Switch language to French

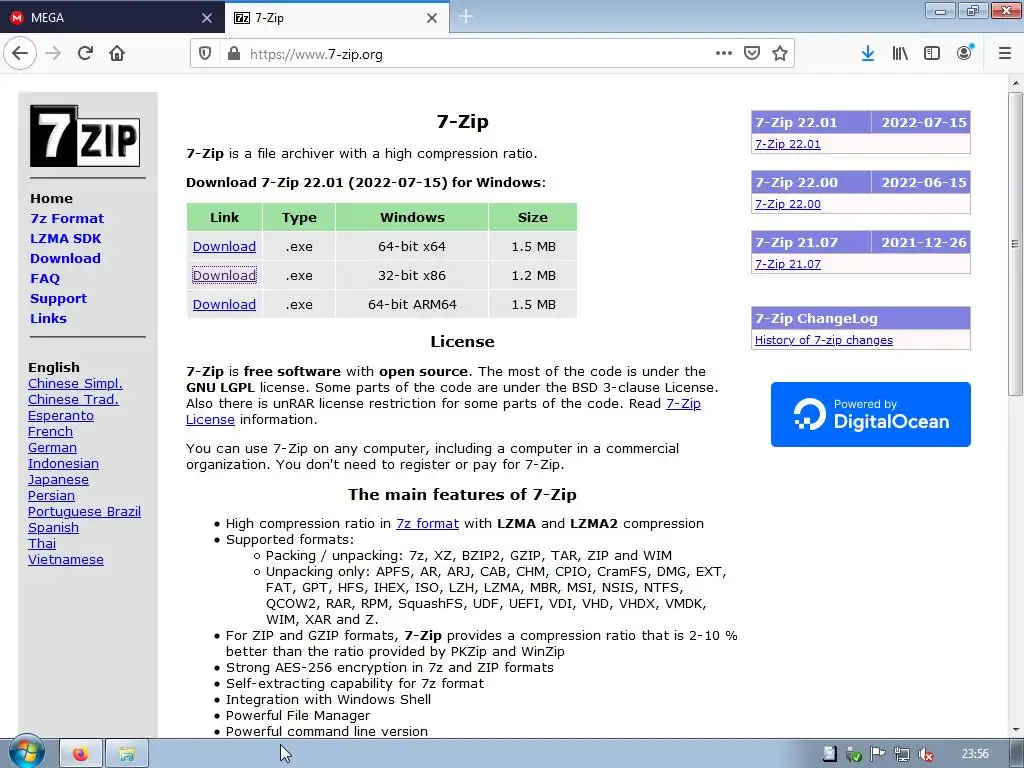coord(50,432)
